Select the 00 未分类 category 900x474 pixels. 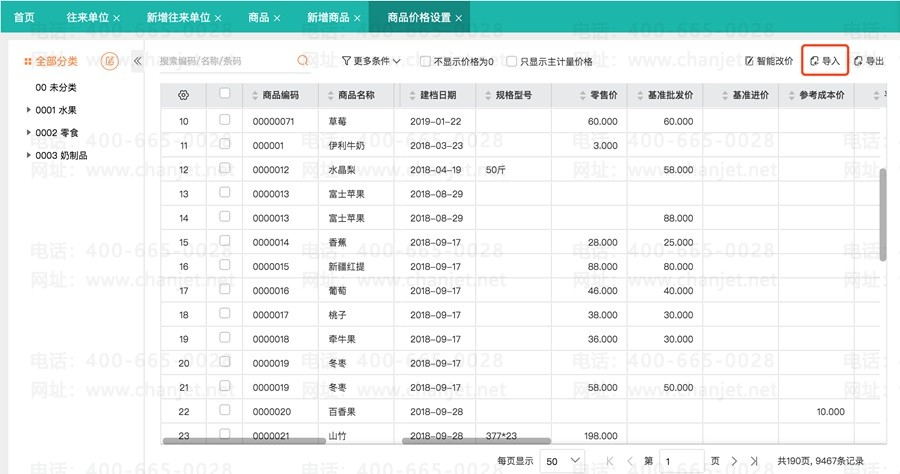(56, 87)
